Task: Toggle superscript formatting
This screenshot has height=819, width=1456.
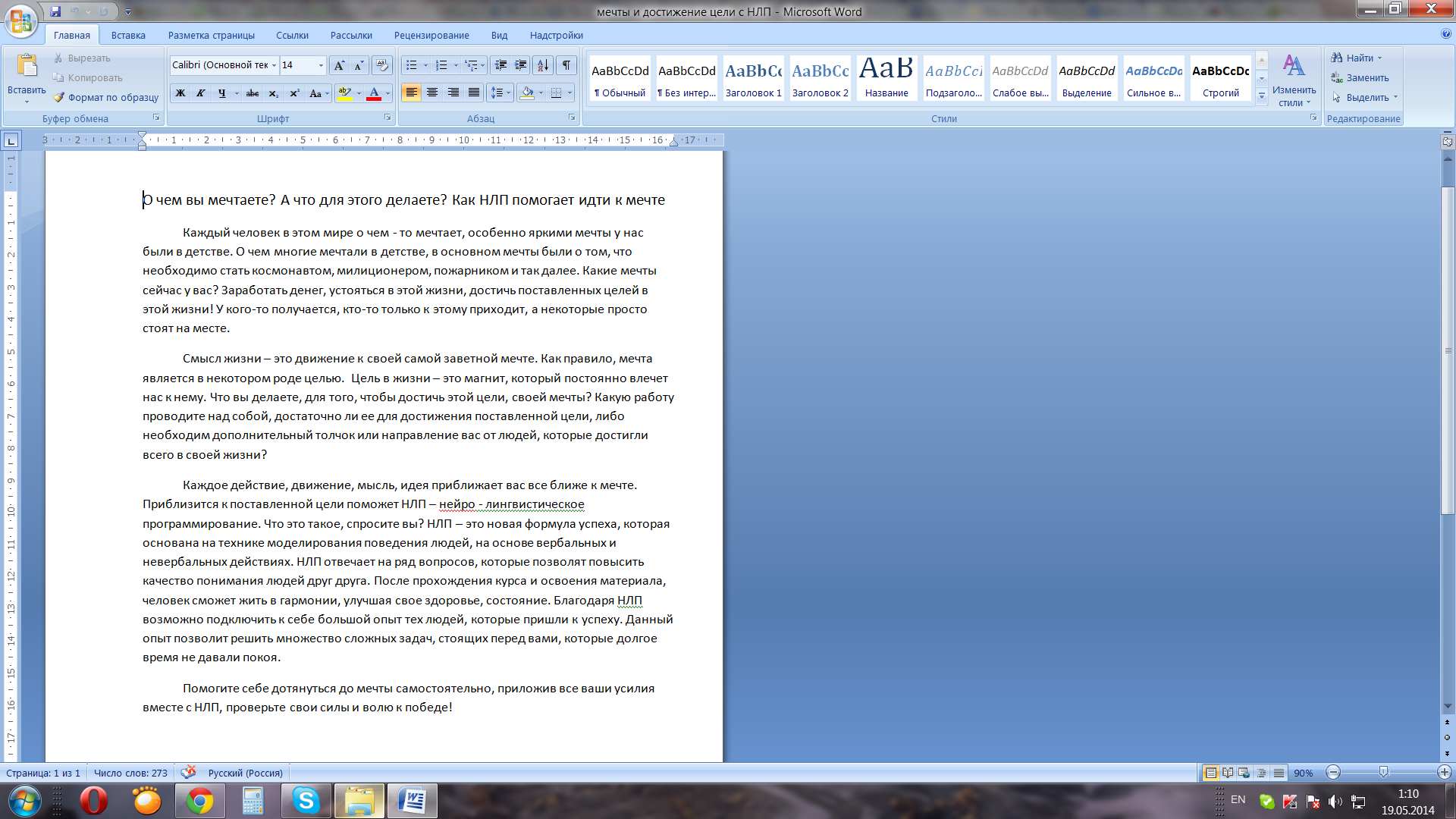Action: point(294,93)
